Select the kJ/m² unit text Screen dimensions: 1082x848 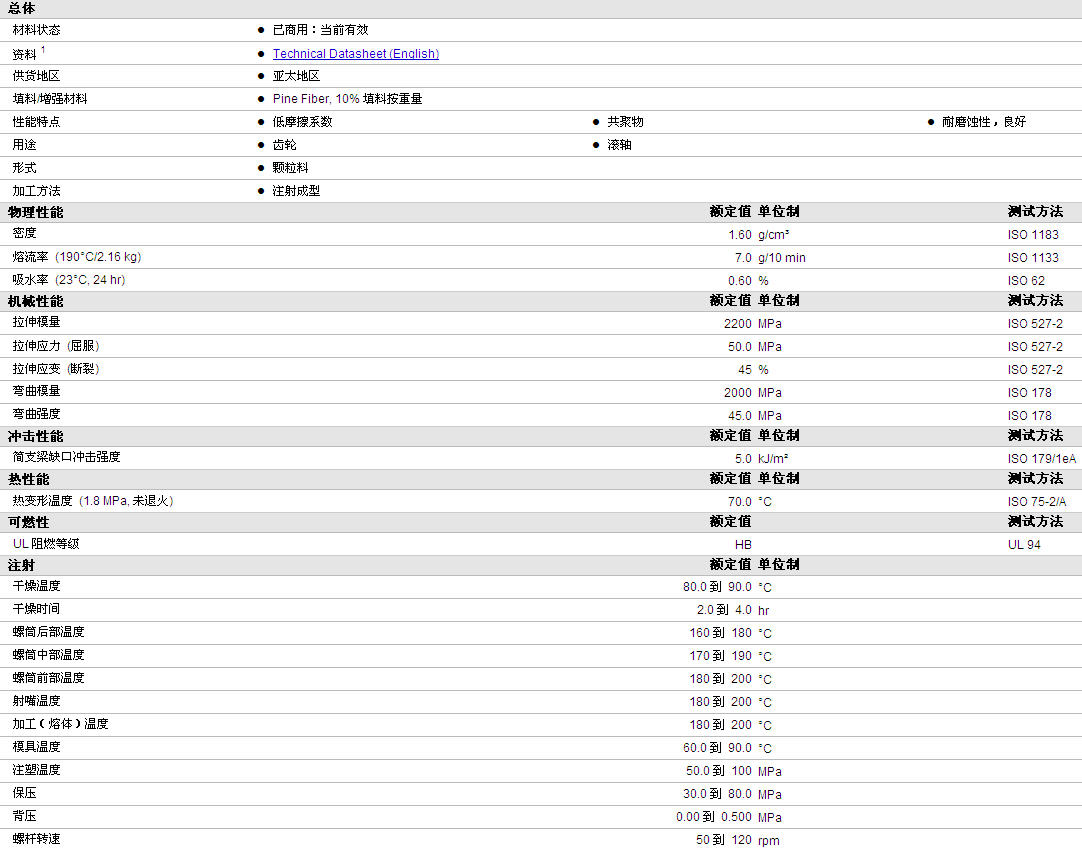click(773, 458)
